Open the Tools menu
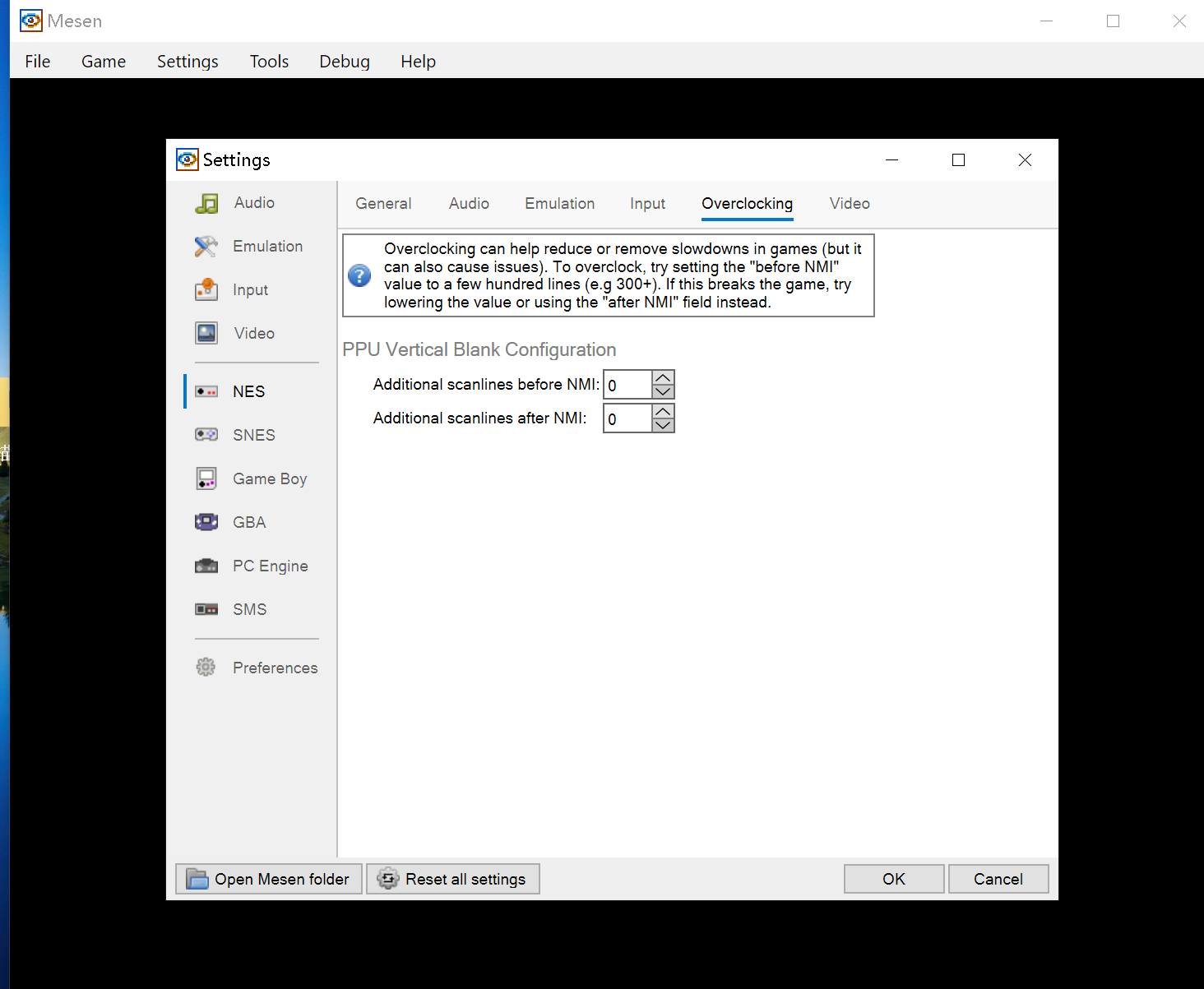Viewport: 1204px width, 989px height. tap(269, 62)
